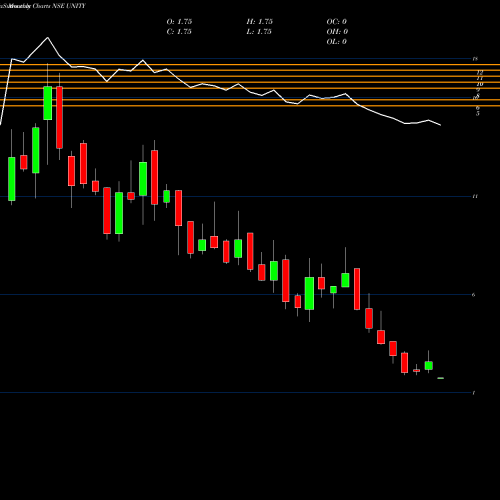Image resolution: width=500 pixels, height=500 pixels.
Task: Click the tall red candle near the chart peak
Action: click(x=59, y=117)
